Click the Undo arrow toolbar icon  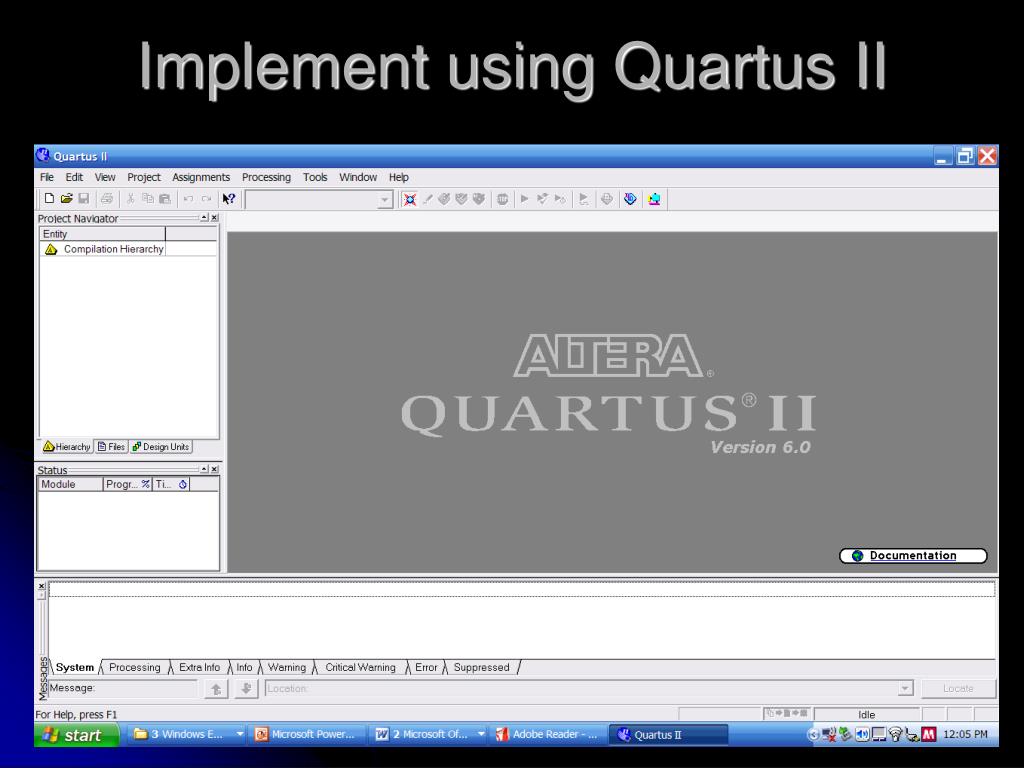[x=188, y=199]
